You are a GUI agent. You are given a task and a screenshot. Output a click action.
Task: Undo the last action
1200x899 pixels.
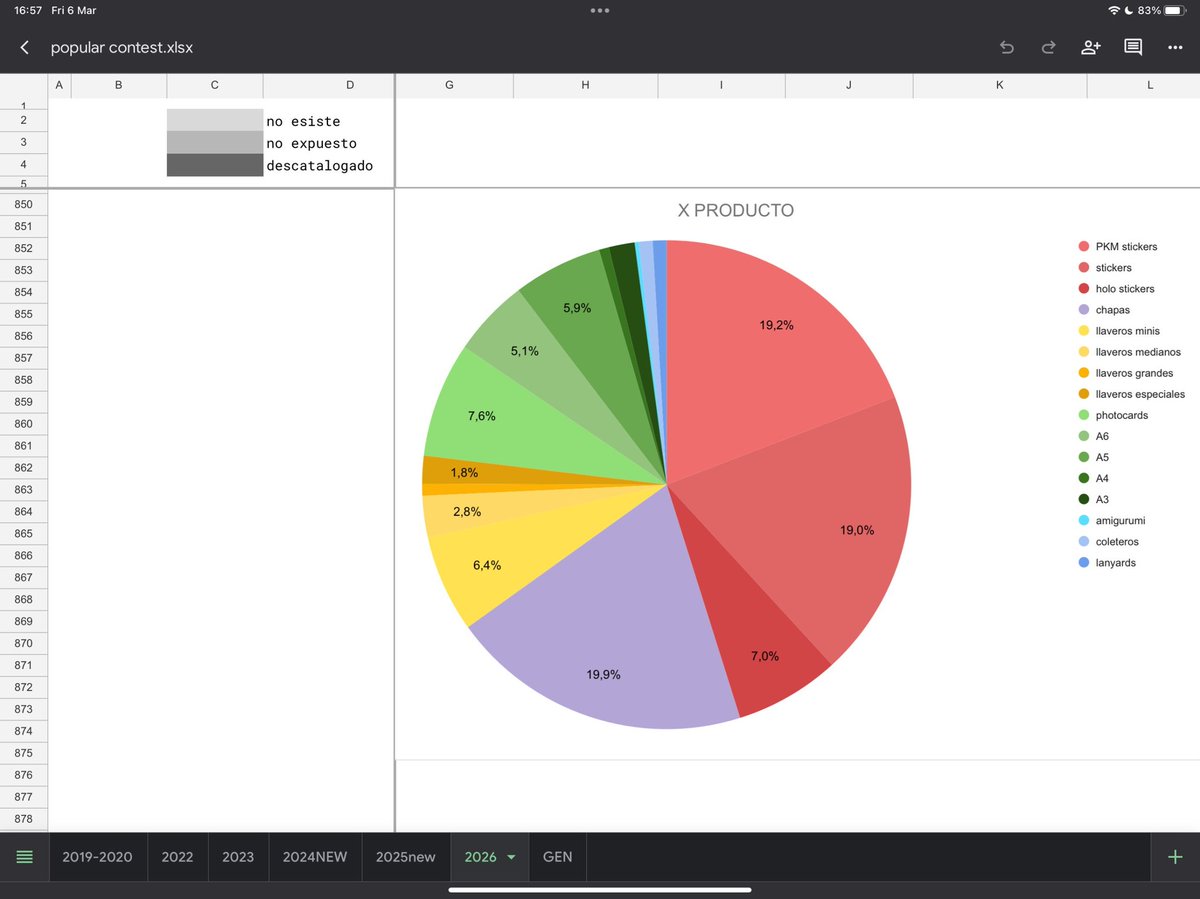pos(1007,47)
